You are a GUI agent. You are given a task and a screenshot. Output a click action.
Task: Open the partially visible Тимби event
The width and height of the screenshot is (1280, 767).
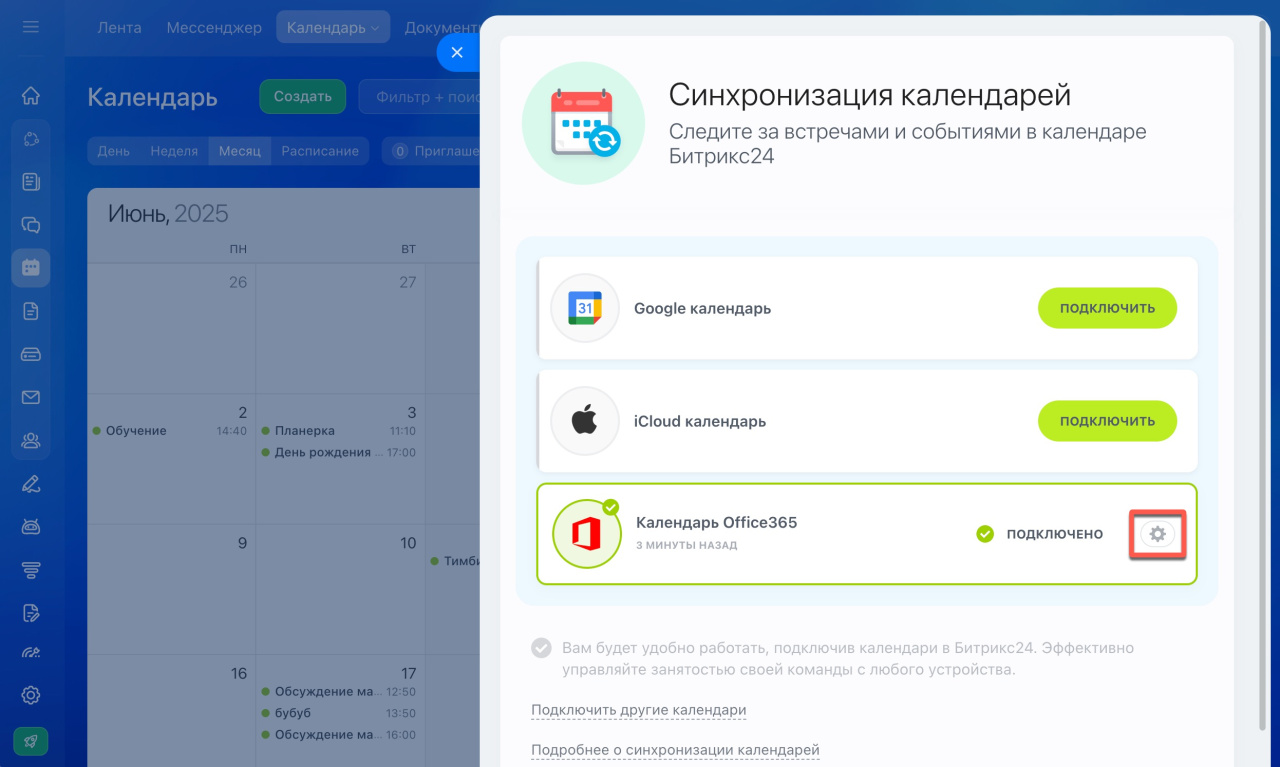(456, 561)
